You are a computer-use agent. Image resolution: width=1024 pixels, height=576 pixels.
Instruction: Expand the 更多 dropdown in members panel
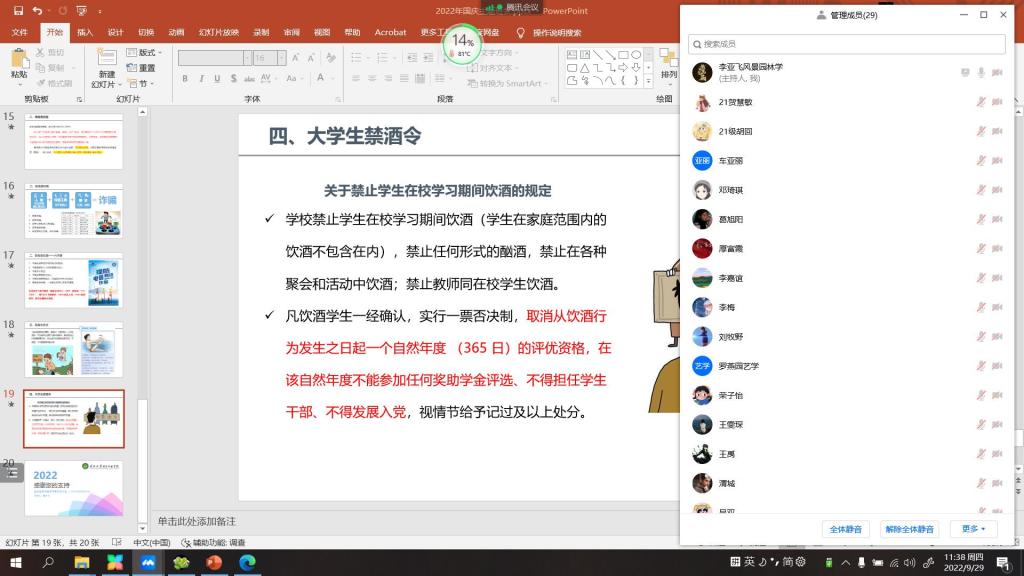pyautogui.click(x=973, y=529)
